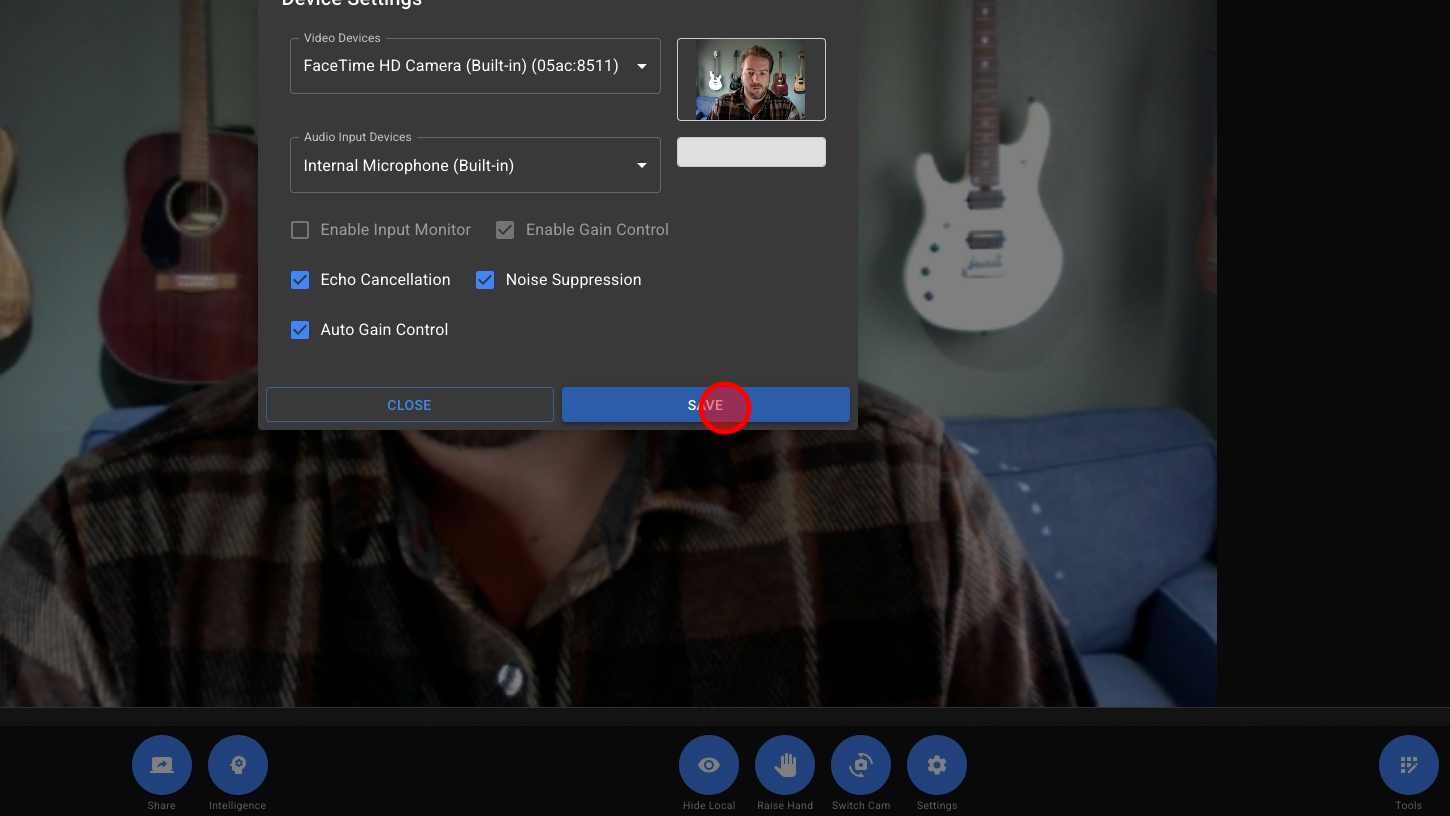This screenshot has height=816, width=1450.
Task: Expand the Audio Input Devices dropdown arrow
Action: click(642, 166)
